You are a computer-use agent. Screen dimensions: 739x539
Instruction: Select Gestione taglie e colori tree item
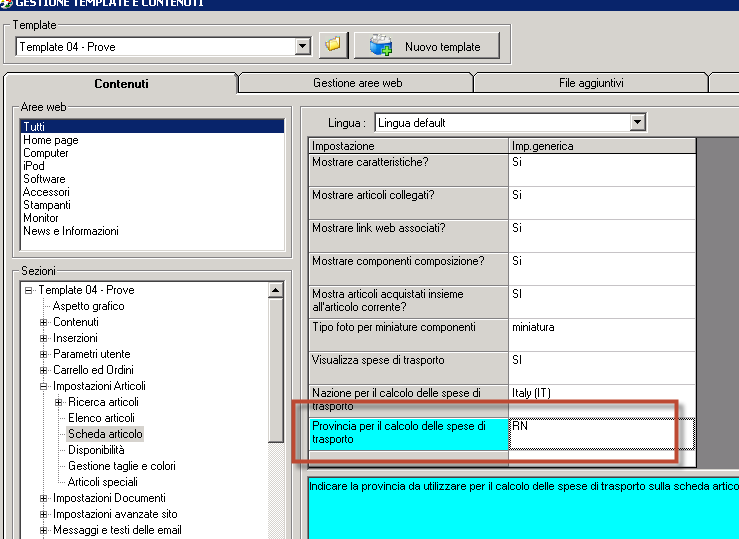[x=122, y=466]
